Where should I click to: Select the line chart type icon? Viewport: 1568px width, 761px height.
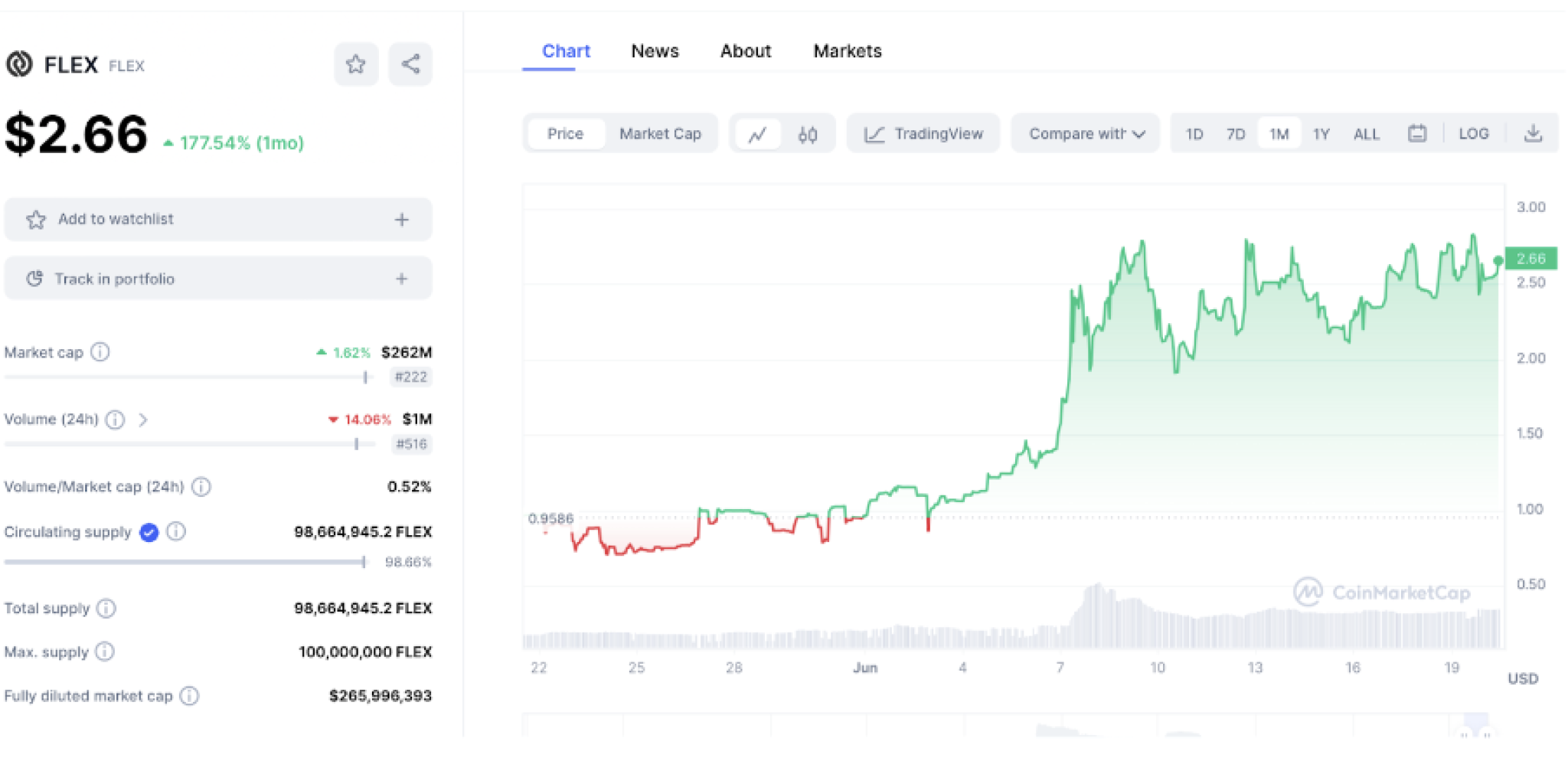pos(758,133)
